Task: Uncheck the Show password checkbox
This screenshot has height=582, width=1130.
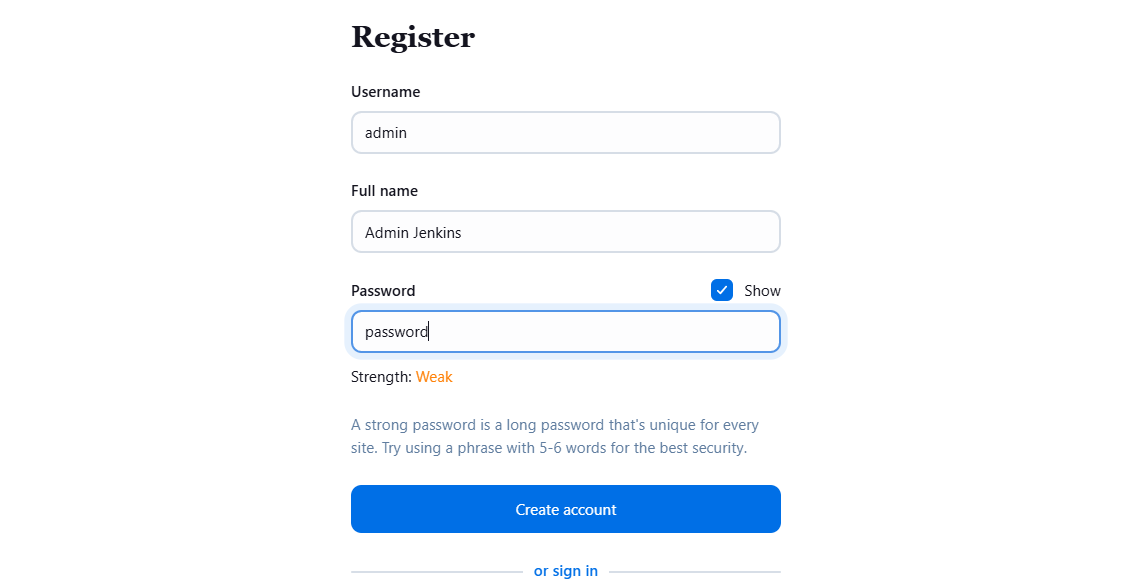Action: point(721,290)
